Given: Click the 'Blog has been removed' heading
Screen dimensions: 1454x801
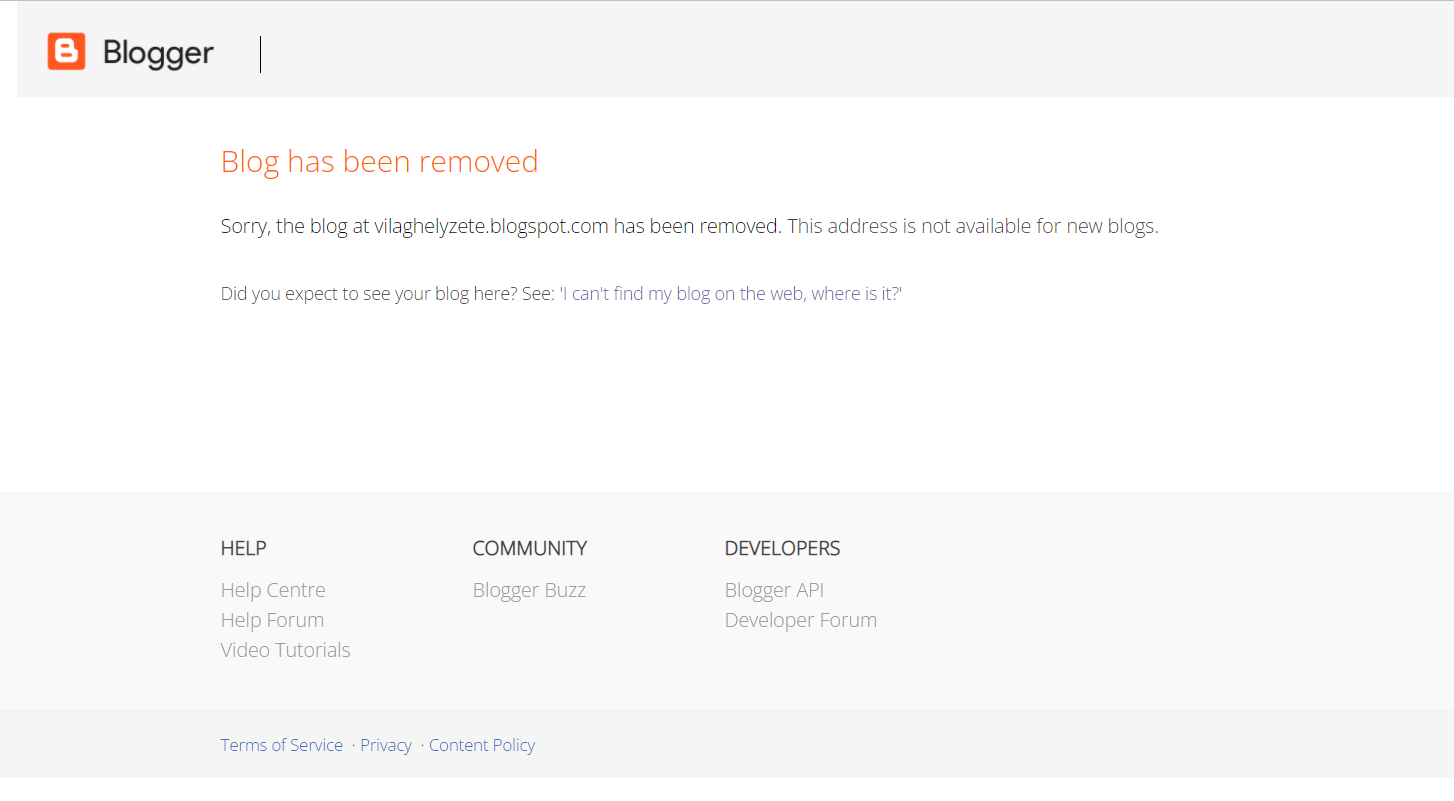Looking at the screenshot, I should (379, 161).
